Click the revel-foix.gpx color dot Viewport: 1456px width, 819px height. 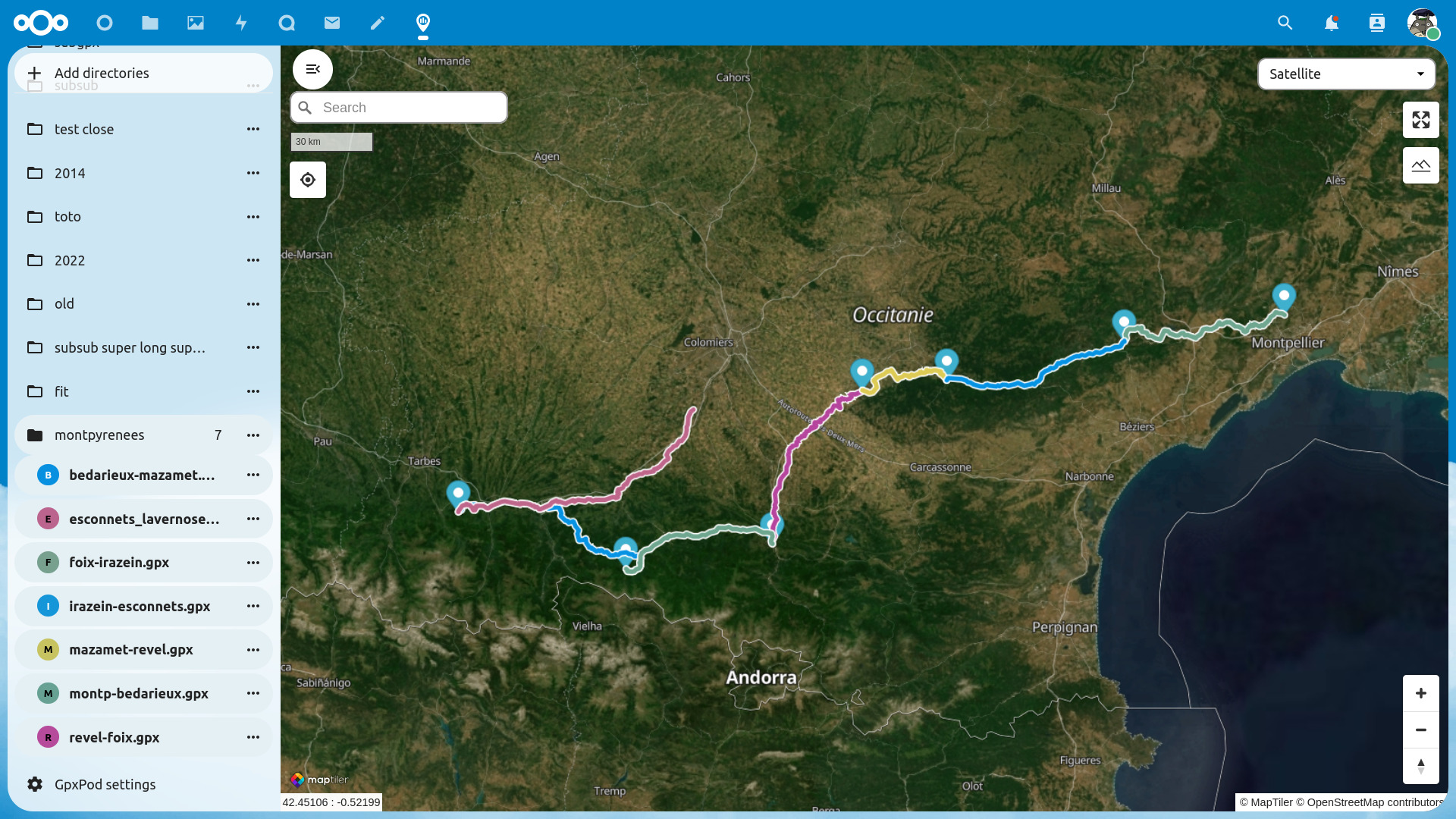pos(48,737)
